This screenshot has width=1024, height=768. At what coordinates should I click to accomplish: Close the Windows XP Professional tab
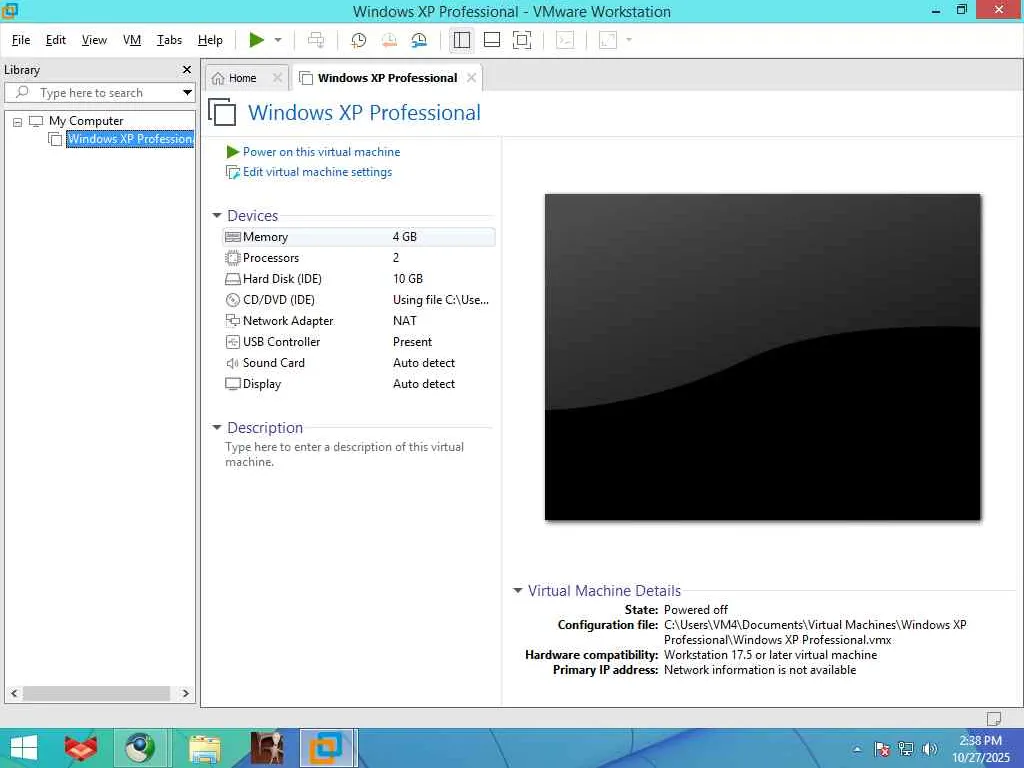[472, 78]
